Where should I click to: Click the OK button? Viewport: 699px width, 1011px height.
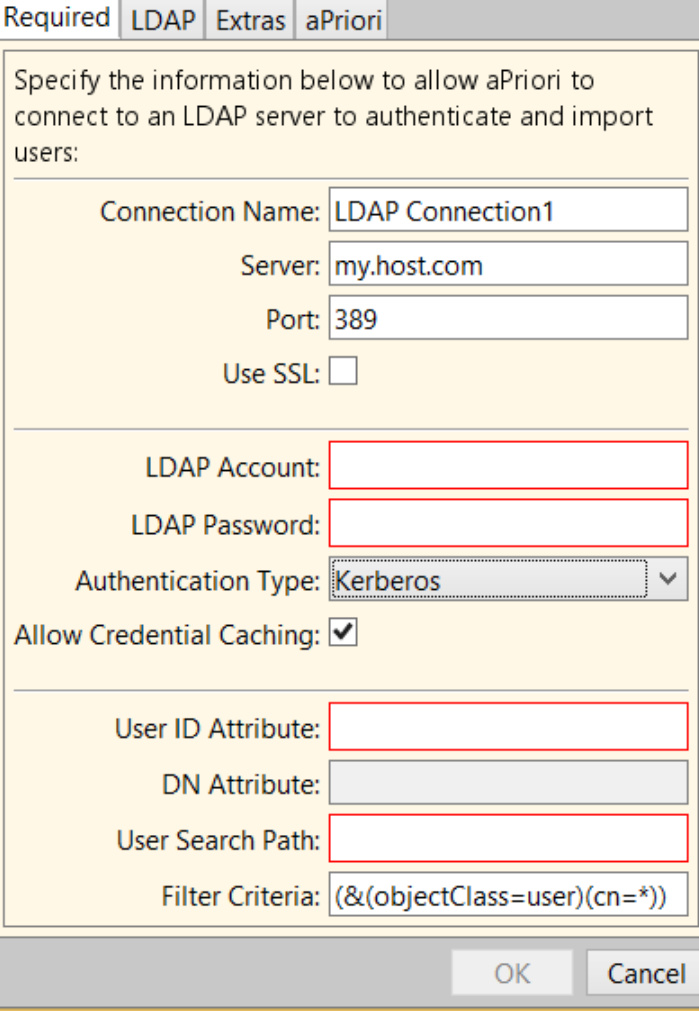coord(512,973)
